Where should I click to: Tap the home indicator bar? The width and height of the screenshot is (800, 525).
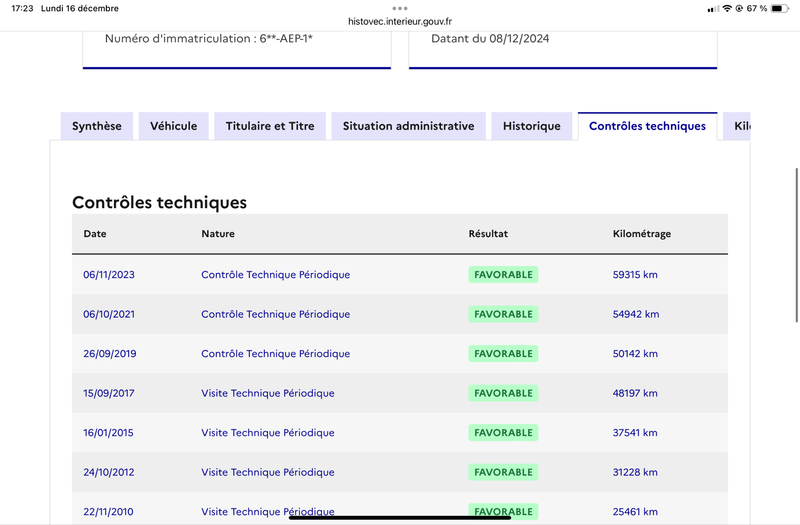[x=400, y=517]
